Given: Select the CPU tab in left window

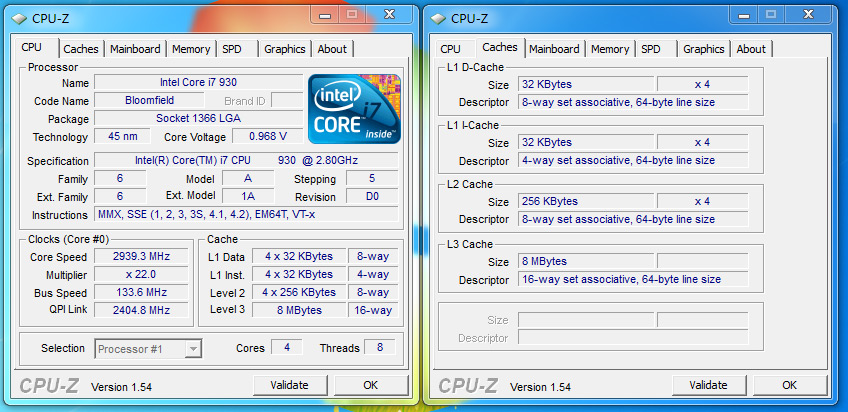Looking at the screenshot, I should point(31,47).
